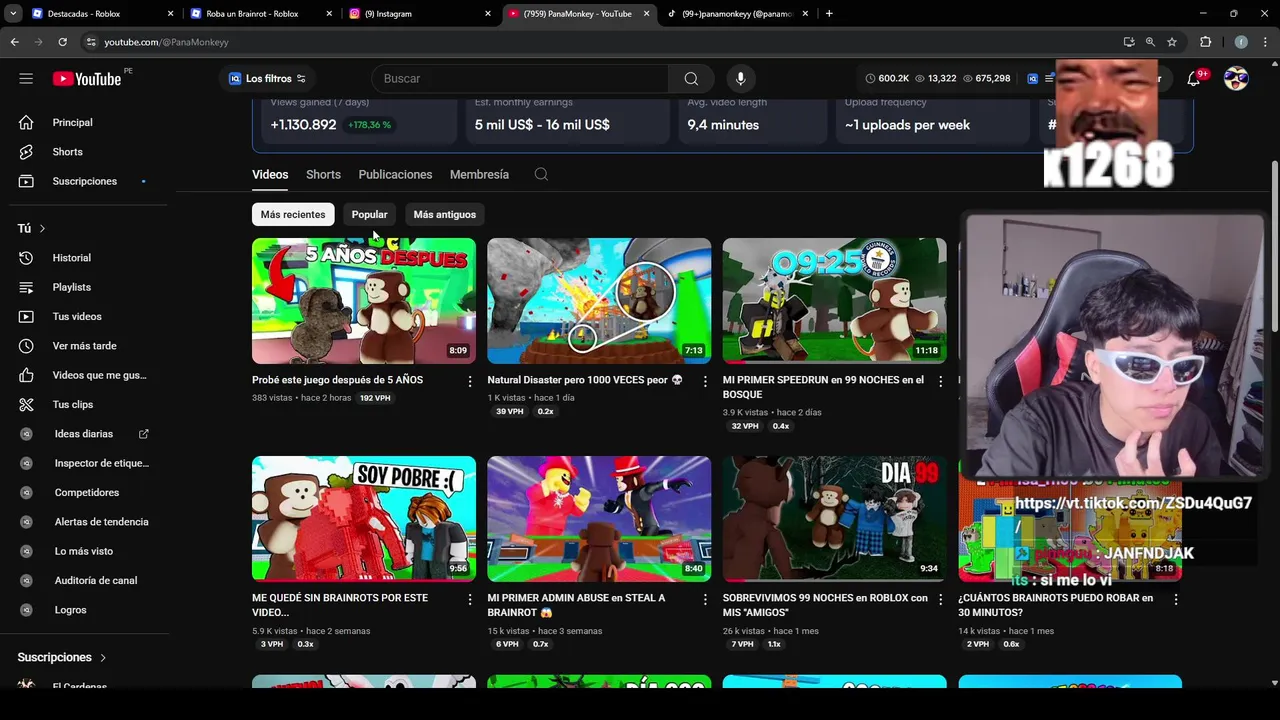Switch to the channel Shorts tab

tap(323, 174)
